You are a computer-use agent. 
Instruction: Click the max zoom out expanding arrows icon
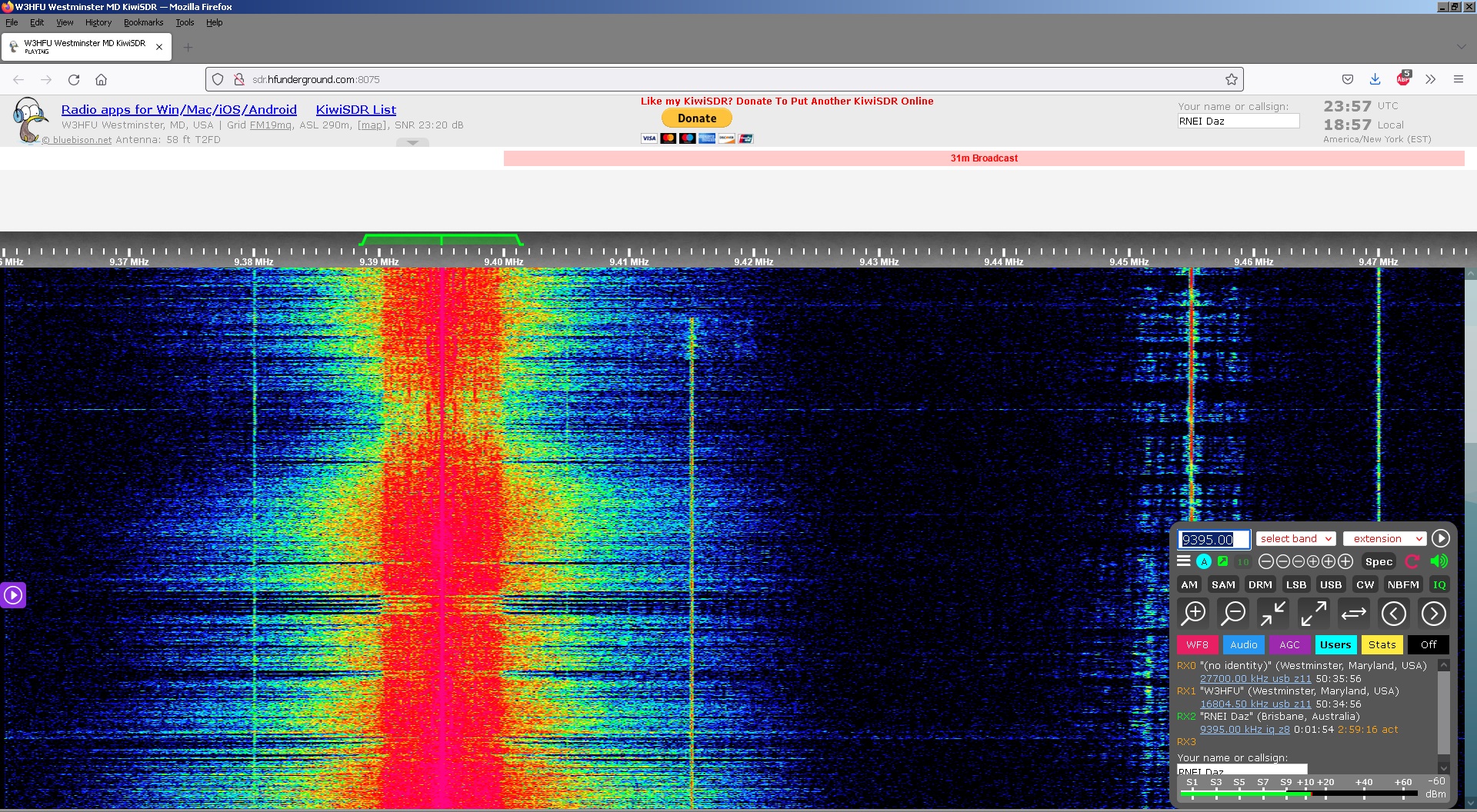[x=1313, y=614]
